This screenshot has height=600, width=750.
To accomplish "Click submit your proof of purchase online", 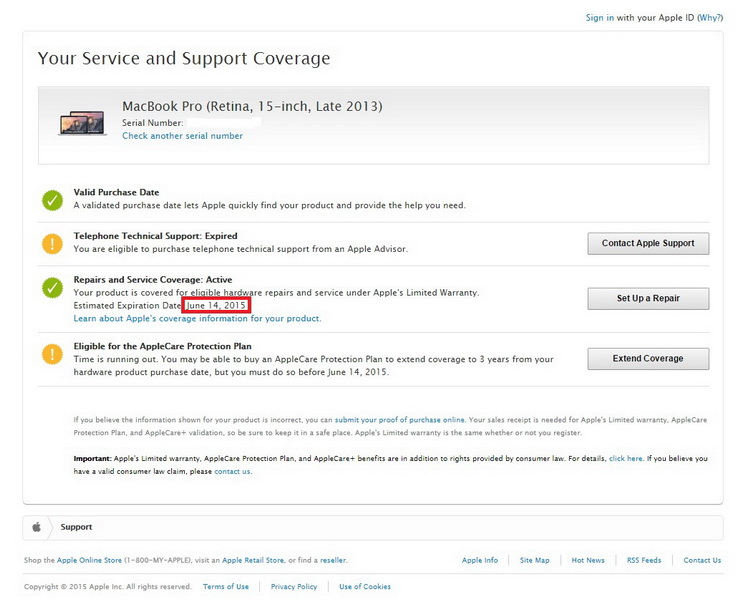I will coord(399,420).
